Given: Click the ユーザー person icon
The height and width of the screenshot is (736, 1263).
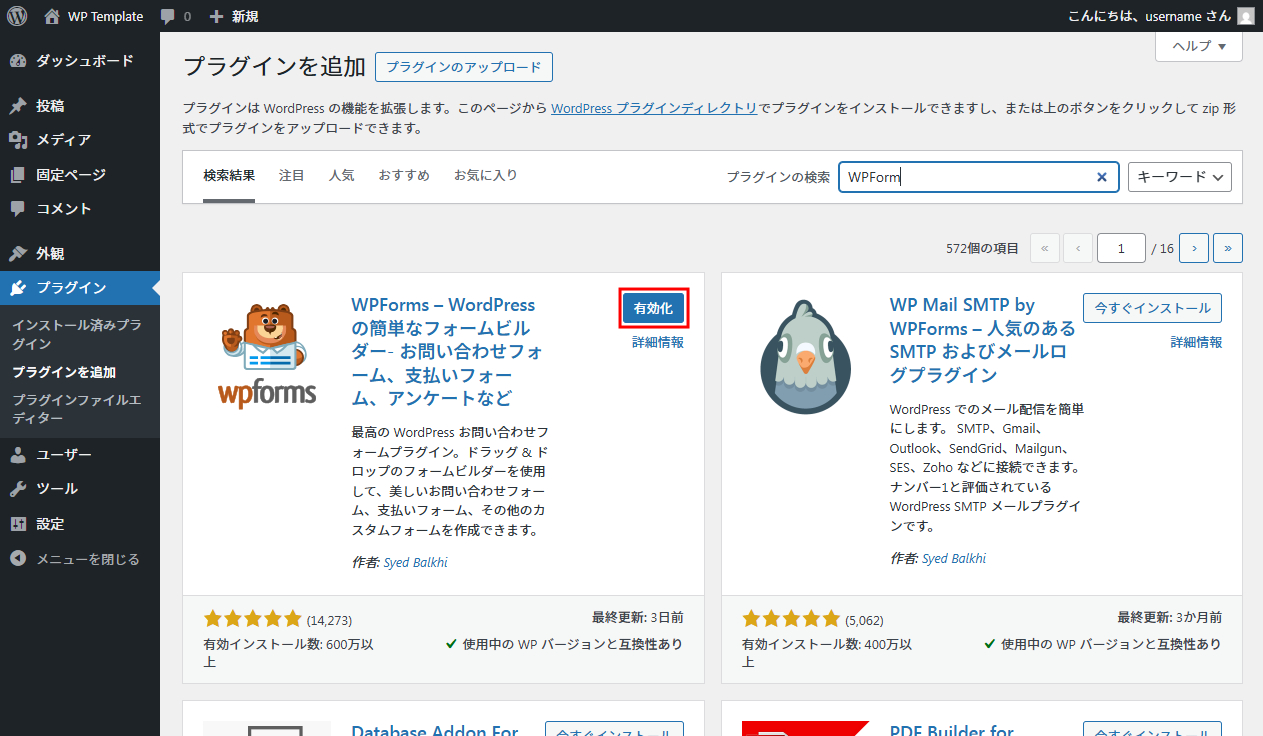Looking at the screenshot, I should click(x=18, y=455).
